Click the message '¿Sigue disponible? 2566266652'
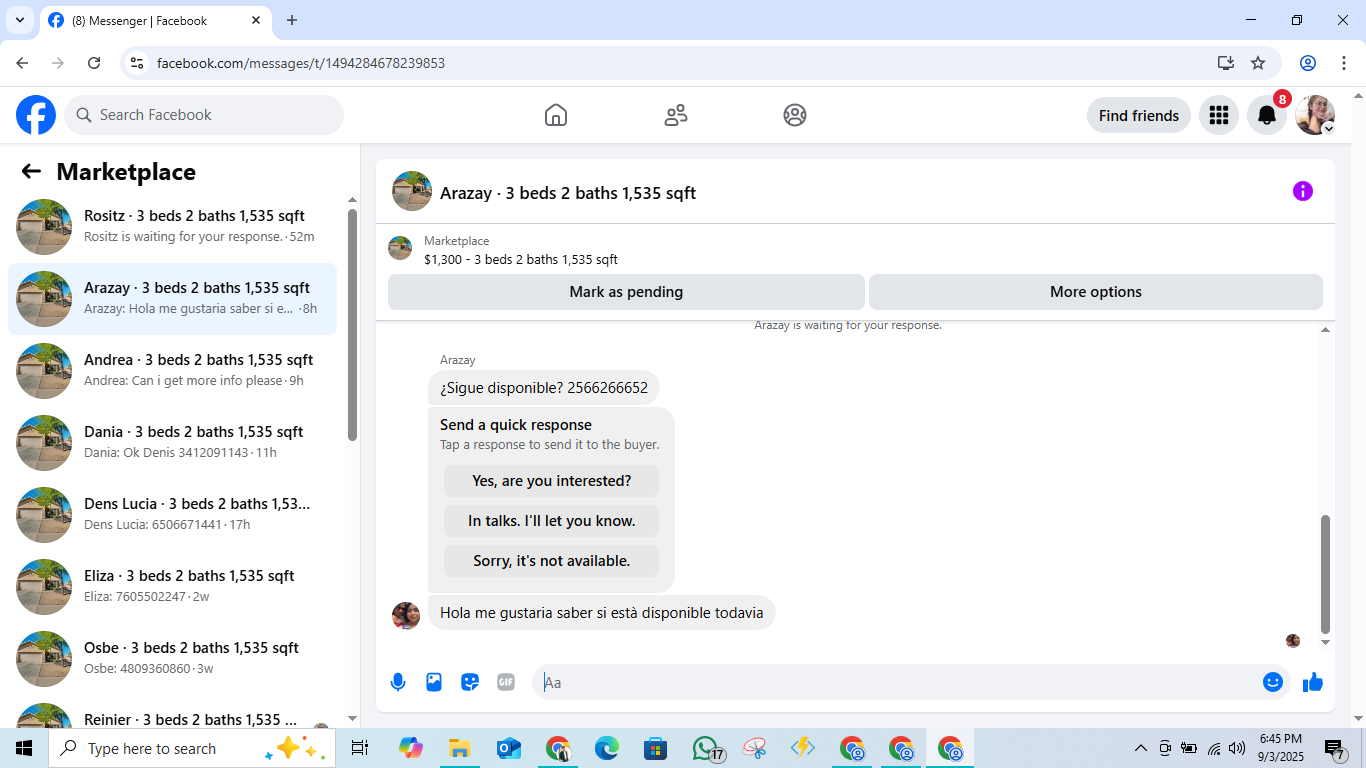1366x768 pixels. [x=544, y=388]
